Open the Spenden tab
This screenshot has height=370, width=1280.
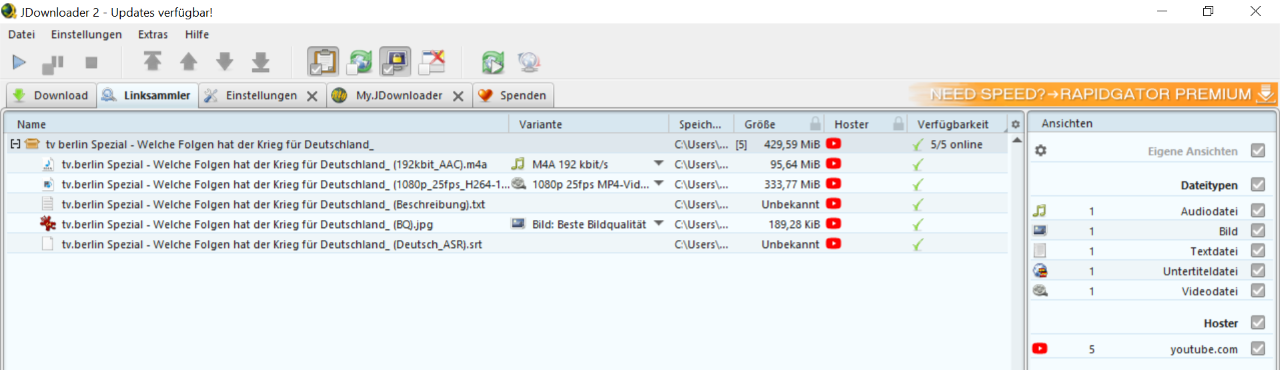pos(513,96)
